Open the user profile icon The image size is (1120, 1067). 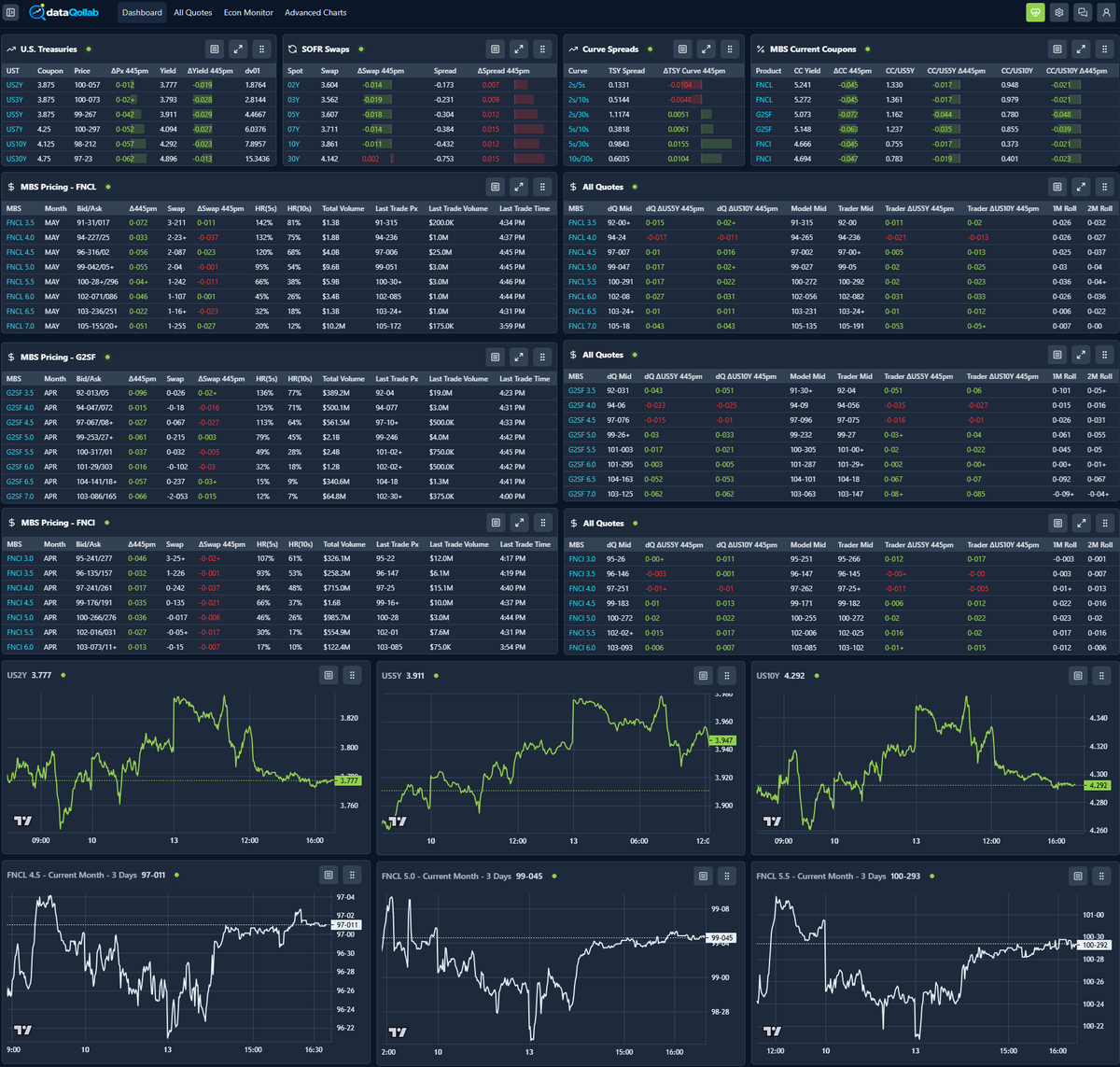pyautogui.click(x=1106, y=12)
